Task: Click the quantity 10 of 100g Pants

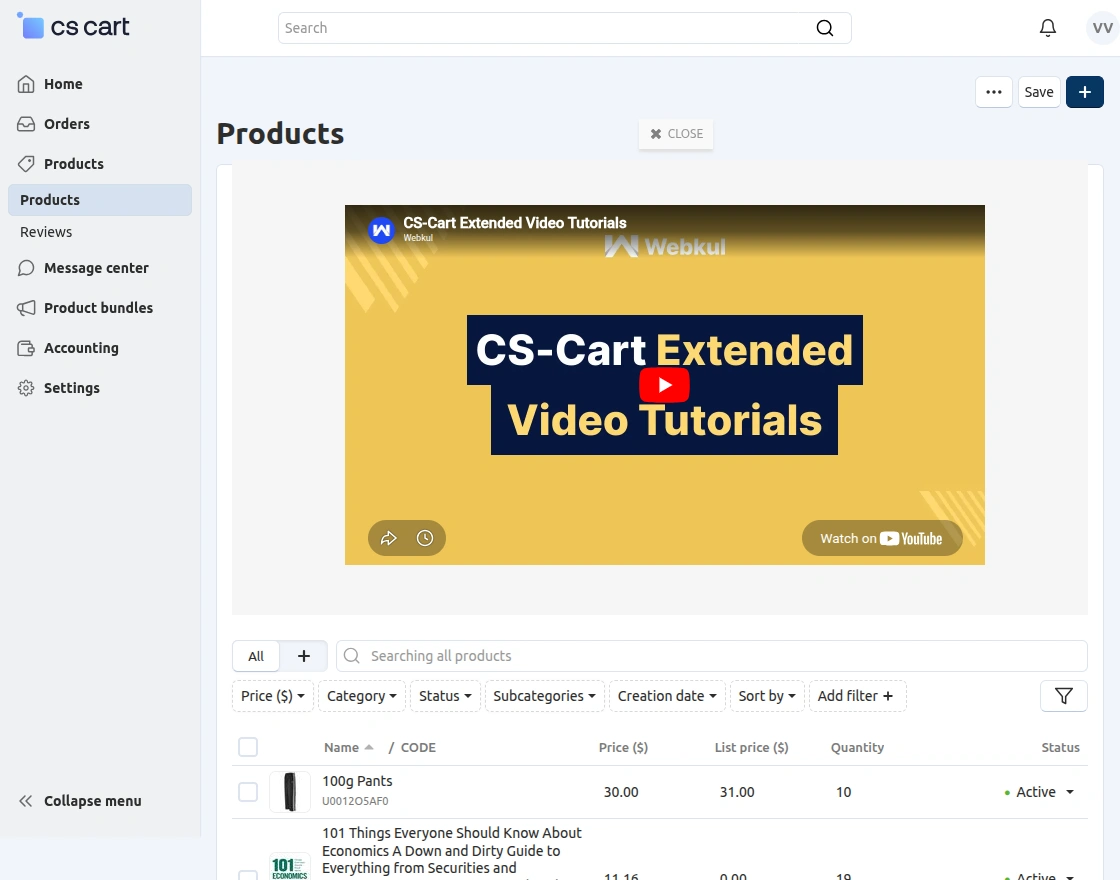Action: [844, 792]
